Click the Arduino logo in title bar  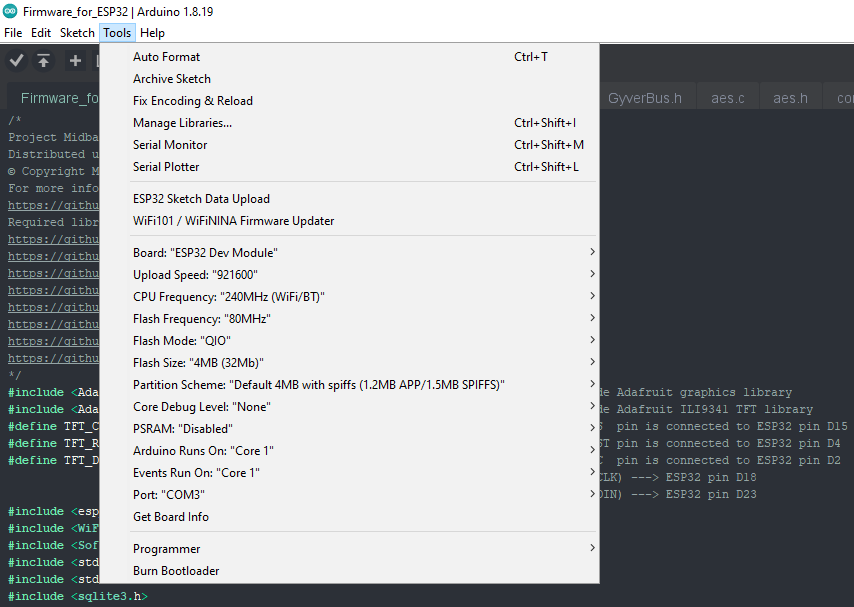point(10,11)
